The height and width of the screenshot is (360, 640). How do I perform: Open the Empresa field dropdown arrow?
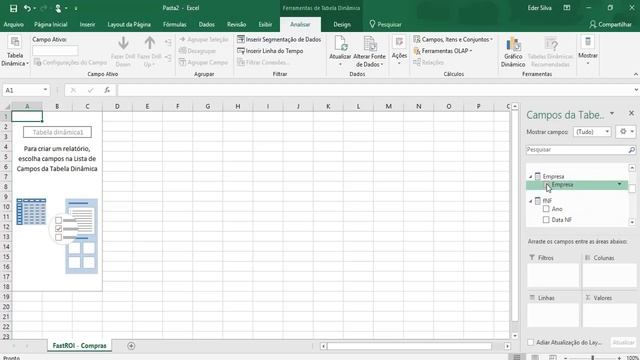(x=620, y=184)
